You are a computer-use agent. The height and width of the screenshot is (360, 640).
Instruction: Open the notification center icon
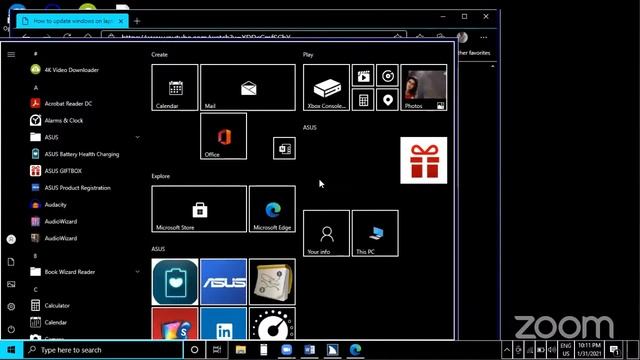tap(614, 350)
